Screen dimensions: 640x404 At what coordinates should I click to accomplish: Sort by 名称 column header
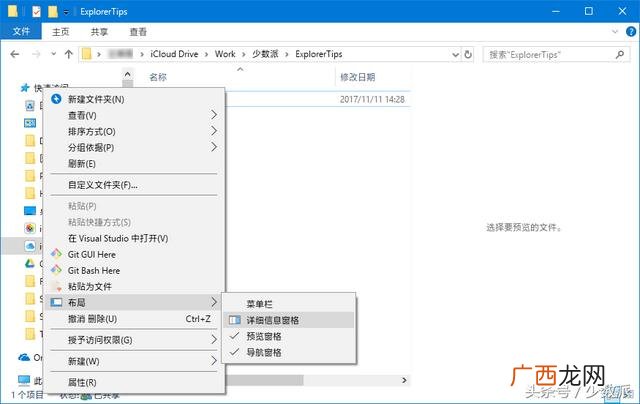point(158,77)
